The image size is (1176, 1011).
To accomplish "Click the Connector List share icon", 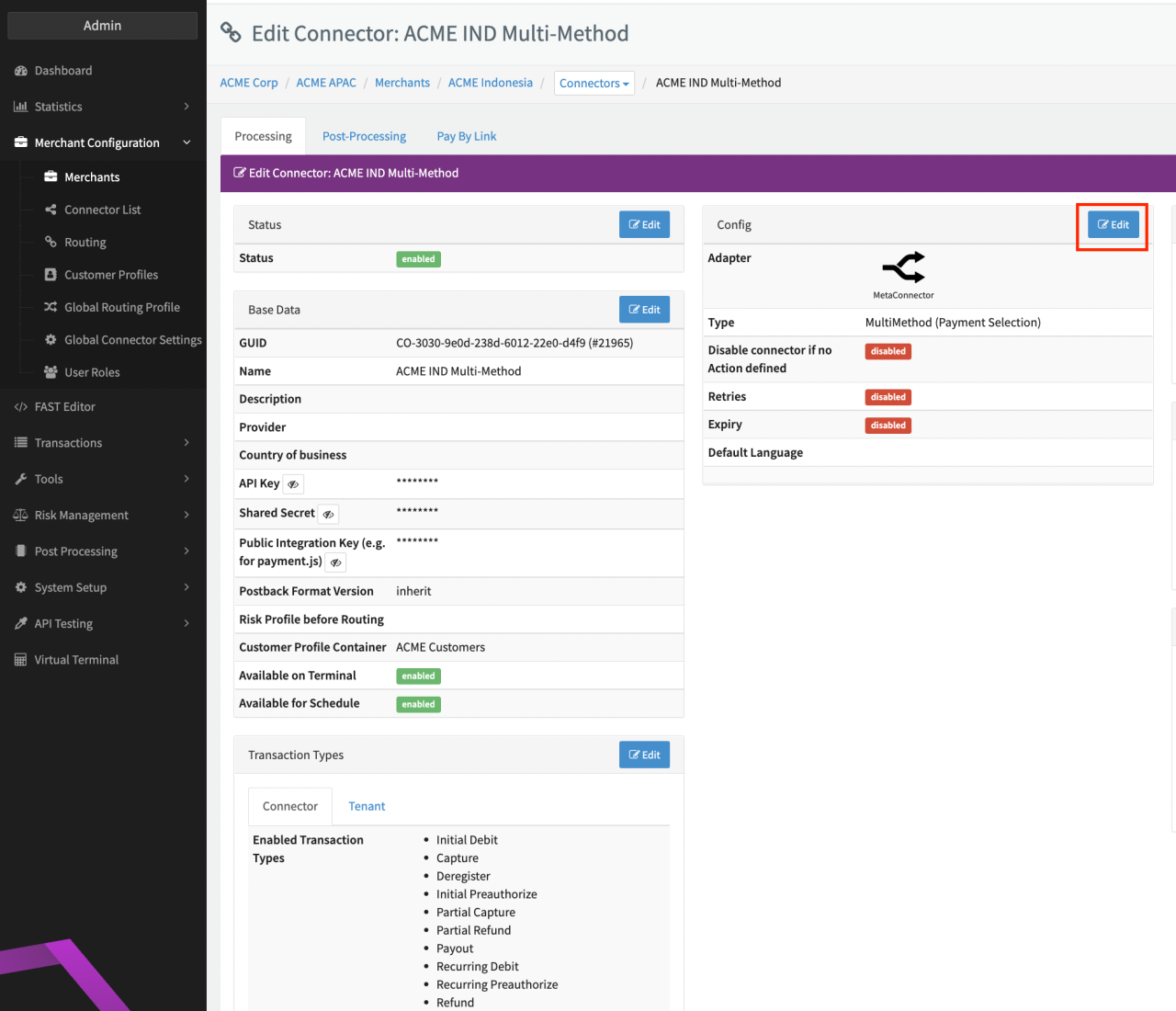I will [51, 210].
